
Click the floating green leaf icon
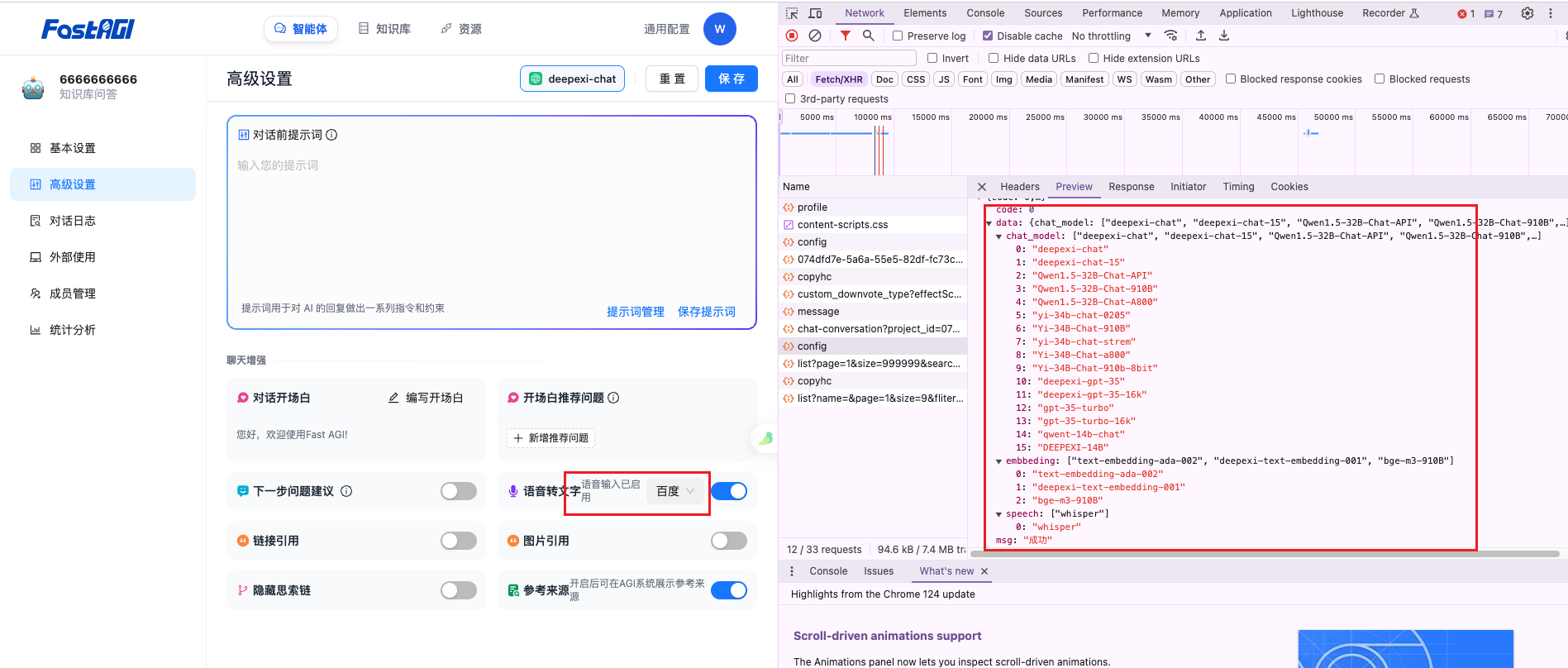click(x=765, y=438)
